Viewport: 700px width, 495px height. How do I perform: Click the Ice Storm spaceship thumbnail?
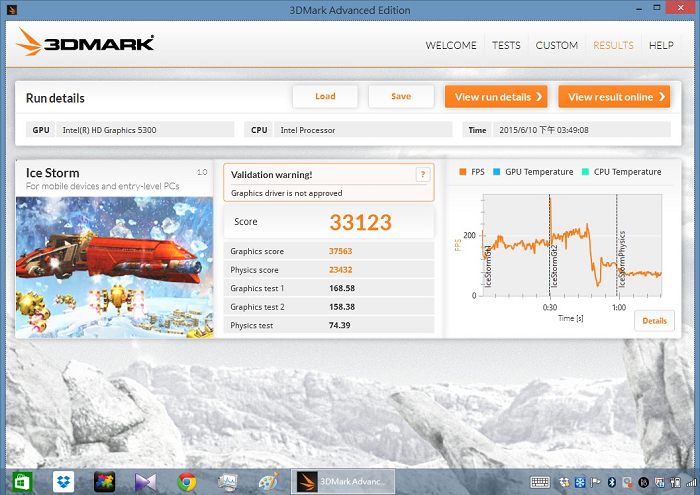pyautogui.click(x=114, y=267)
